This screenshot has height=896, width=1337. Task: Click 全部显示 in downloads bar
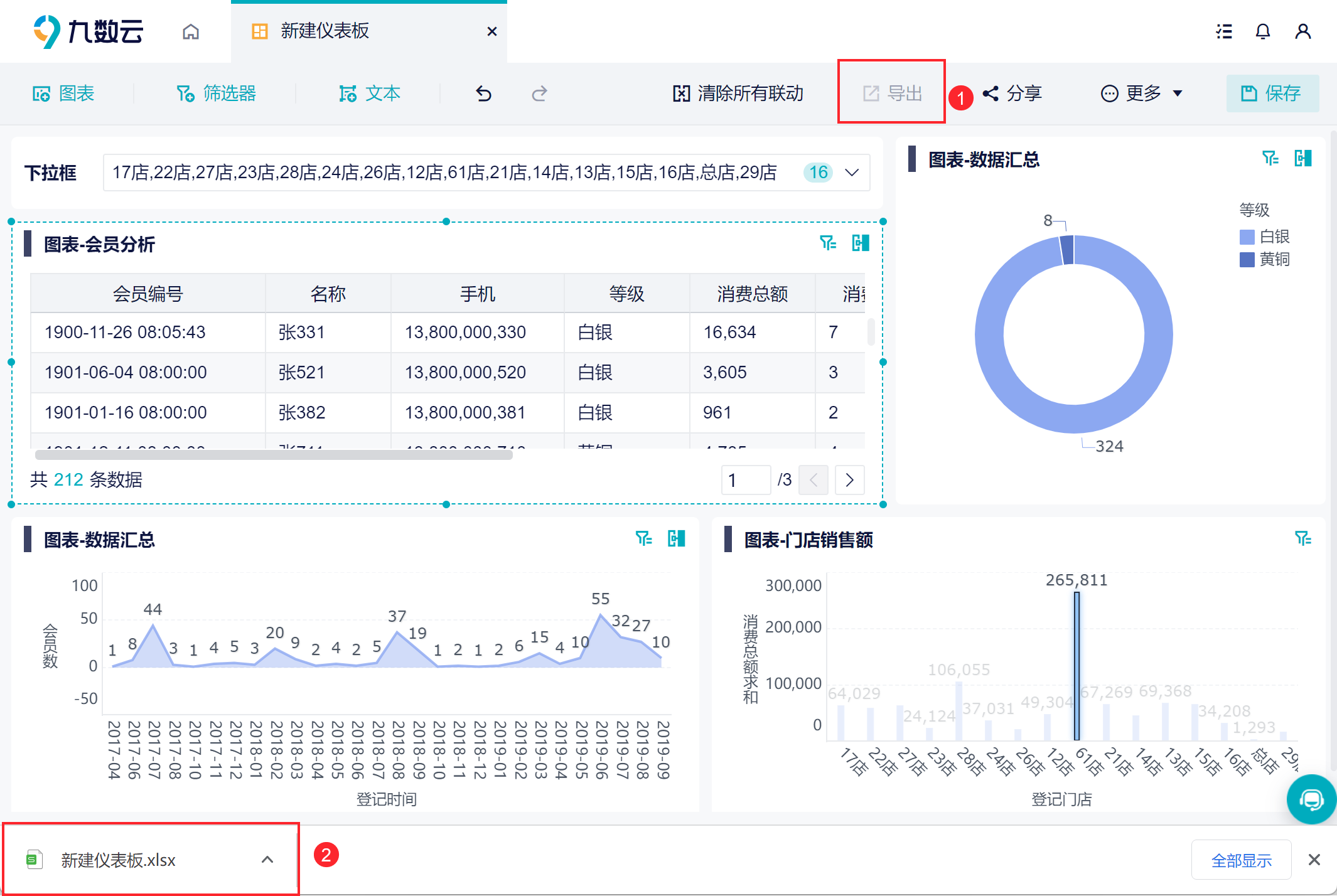pos(1241,860)
